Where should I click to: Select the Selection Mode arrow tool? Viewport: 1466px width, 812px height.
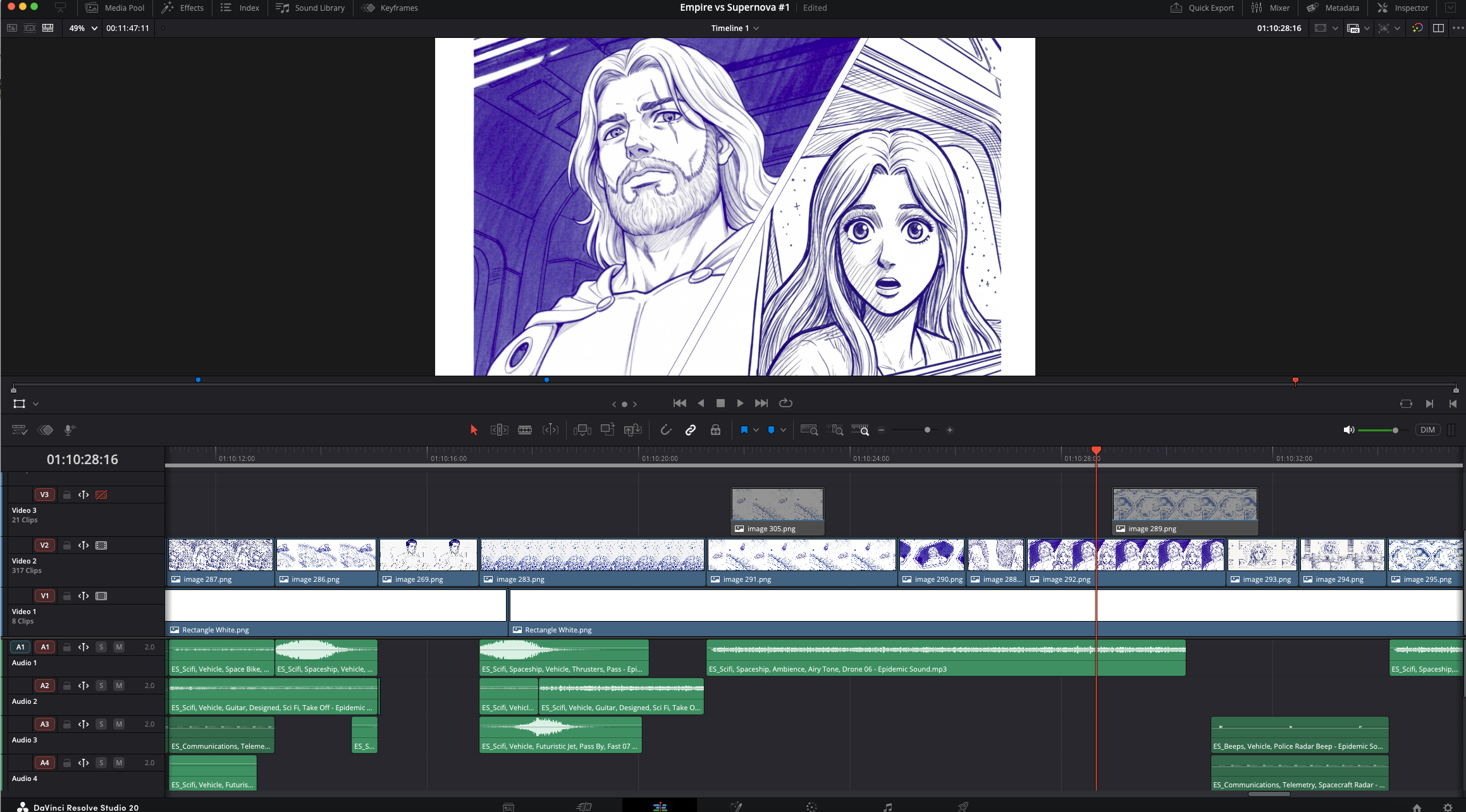pyautogui.click(x=474, y=430)
